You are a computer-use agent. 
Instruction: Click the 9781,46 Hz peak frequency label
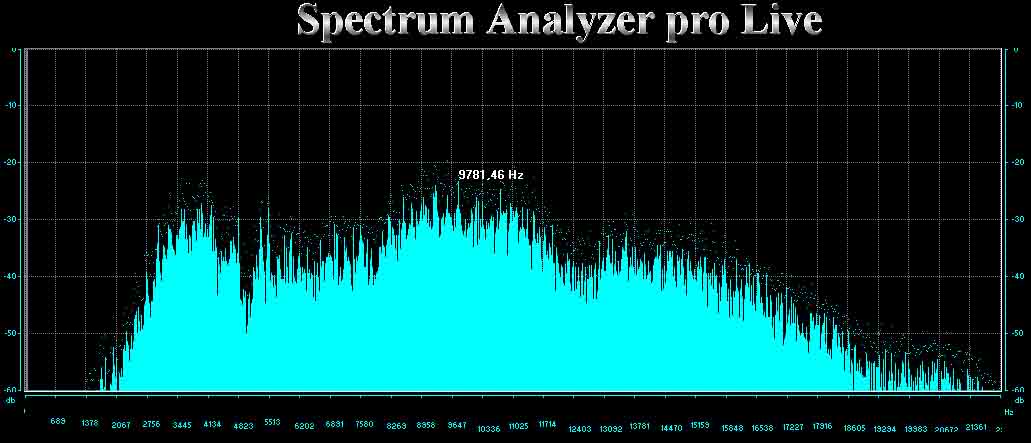coord(491,175)
